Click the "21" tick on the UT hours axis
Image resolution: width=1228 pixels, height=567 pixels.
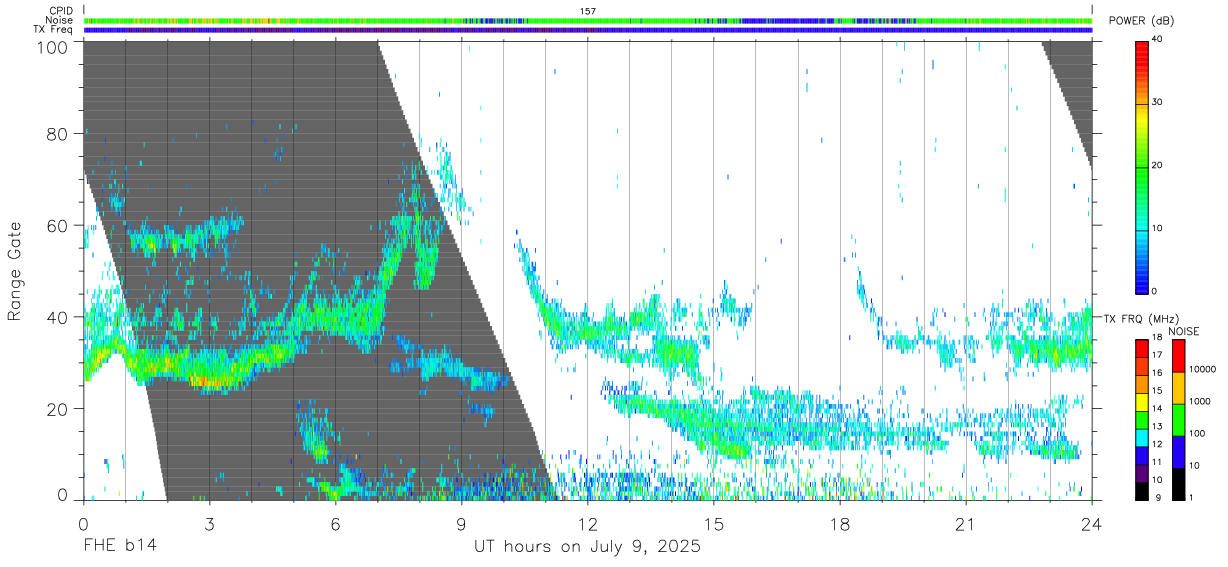click(x=965, y=525)
